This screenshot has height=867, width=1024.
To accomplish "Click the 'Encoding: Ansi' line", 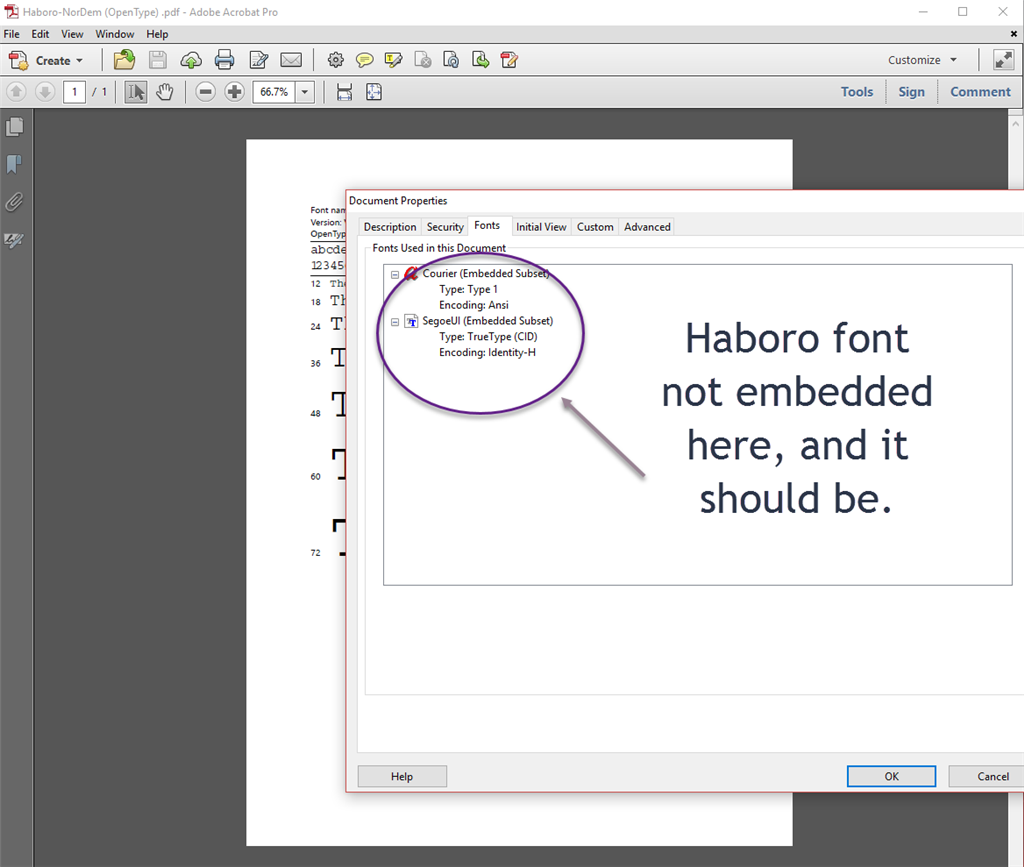I will [x=473, y=305].
